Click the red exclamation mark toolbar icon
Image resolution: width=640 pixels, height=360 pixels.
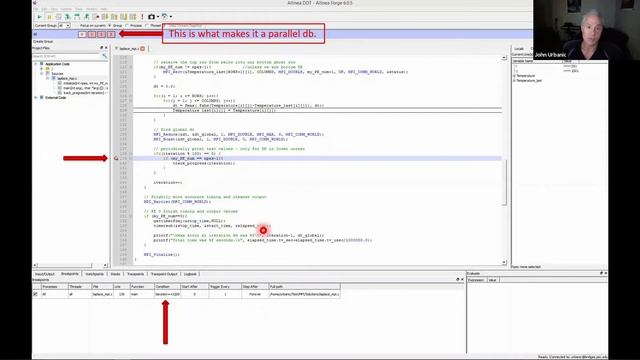[x=142, y=17]
